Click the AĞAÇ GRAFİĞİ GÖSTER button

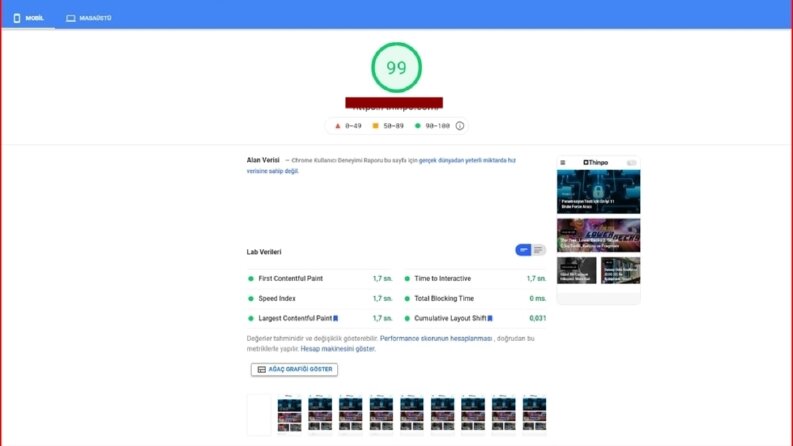(x=294, y=370)
